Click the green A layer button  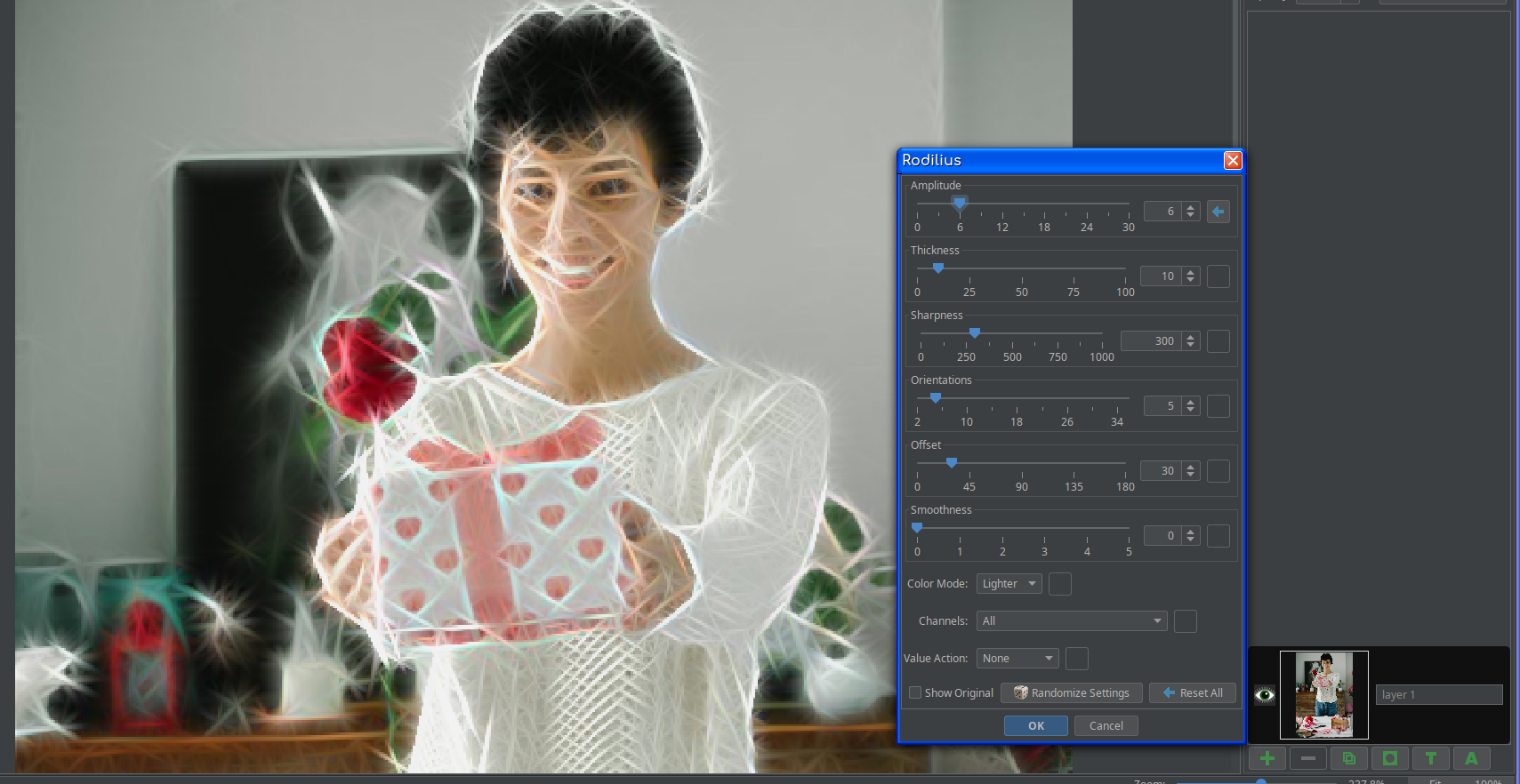coord(1472,758)
